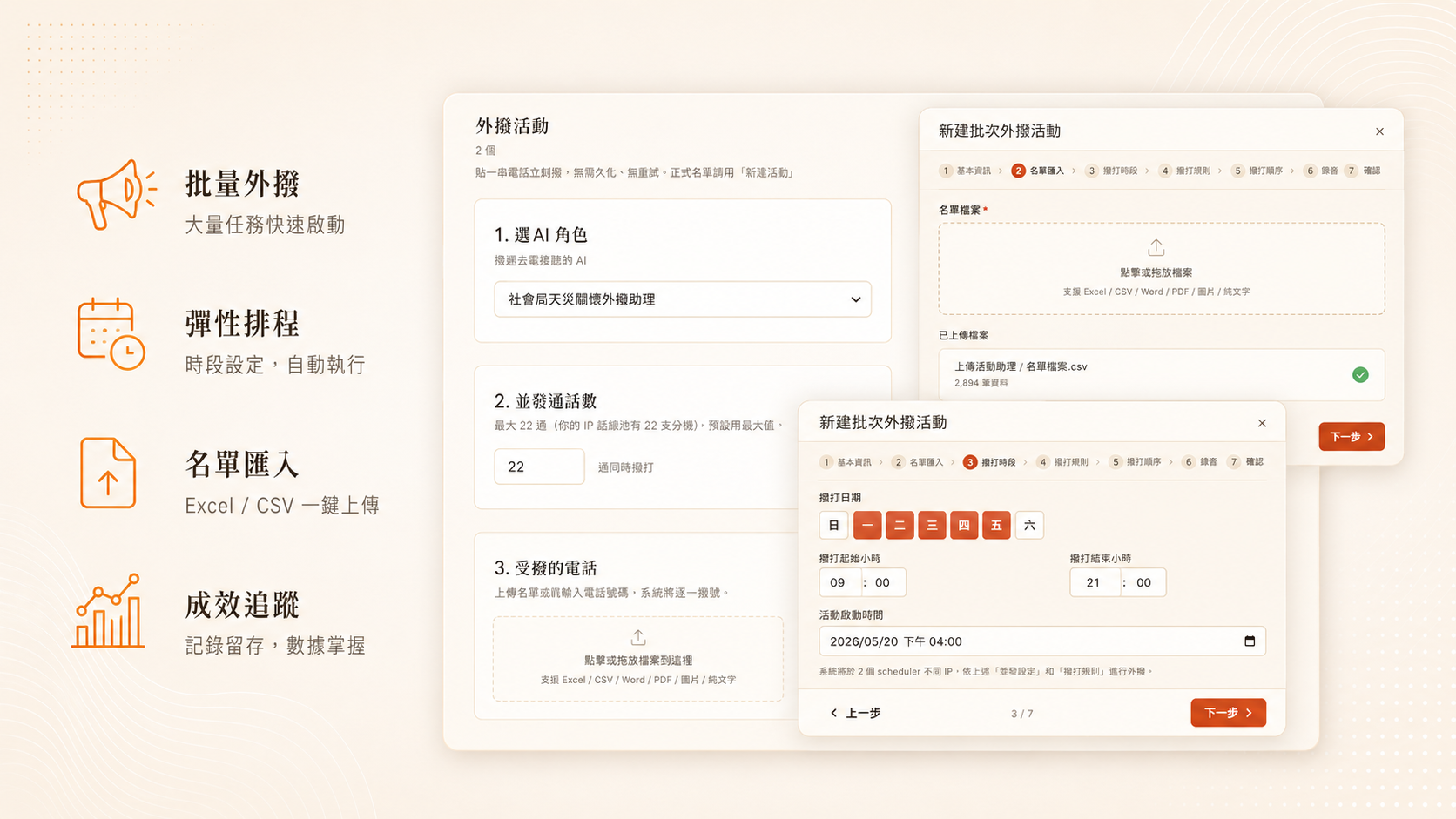Go back with 上一步 button

tap(855, 713)
